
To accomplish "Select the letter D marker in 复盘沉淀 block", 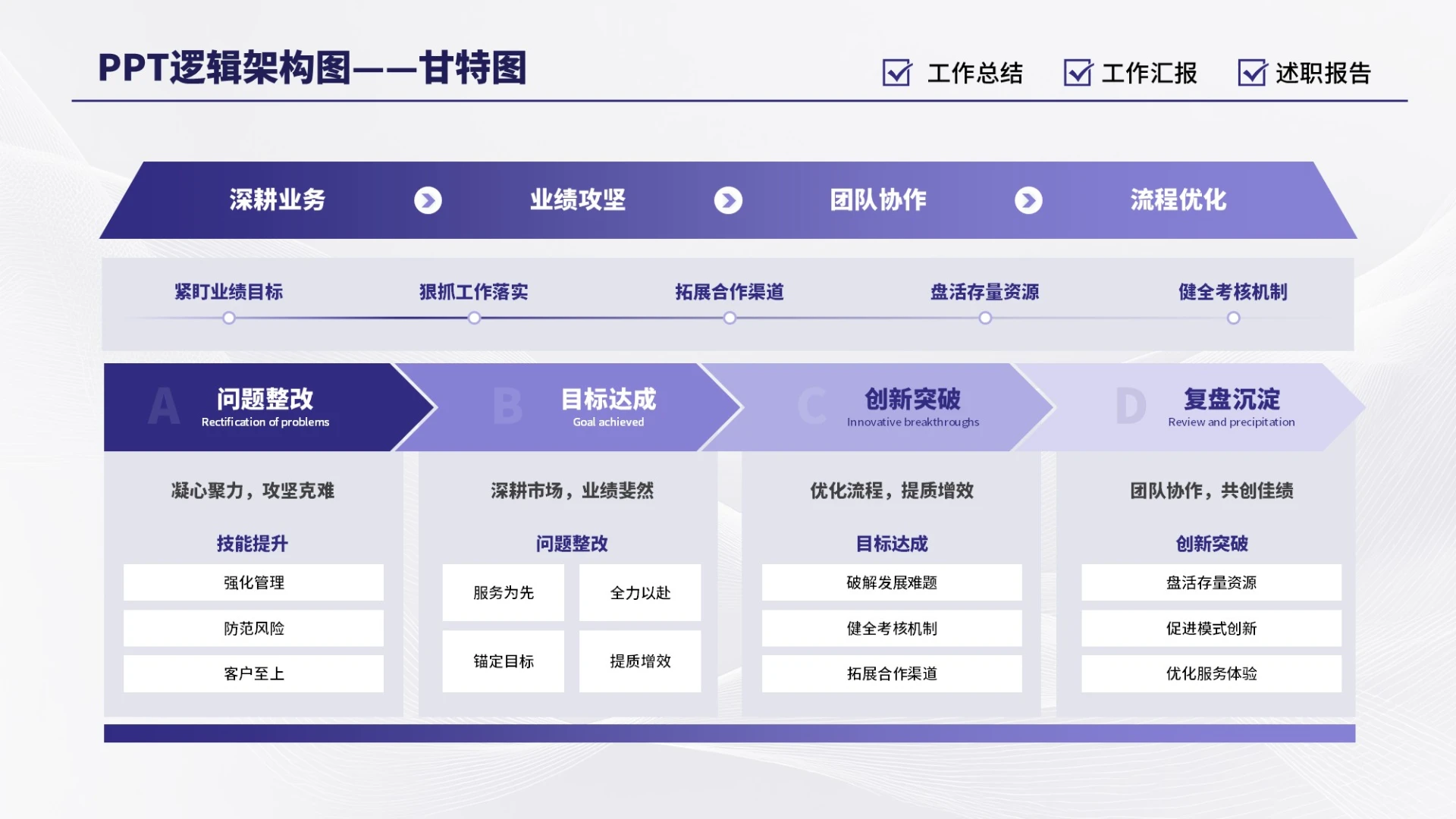I will (1131, 406).
